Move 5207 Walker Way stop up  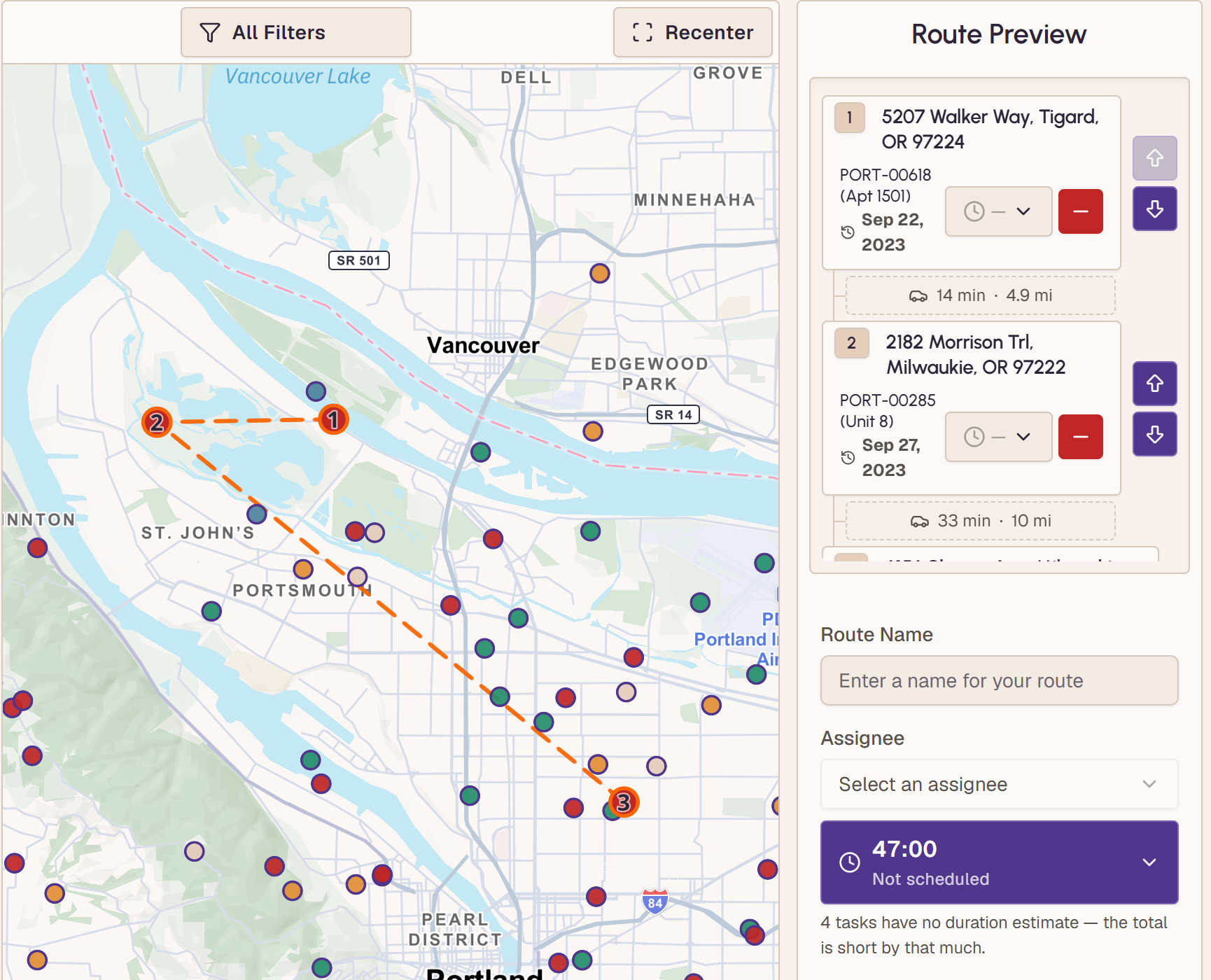point(1154,158)
